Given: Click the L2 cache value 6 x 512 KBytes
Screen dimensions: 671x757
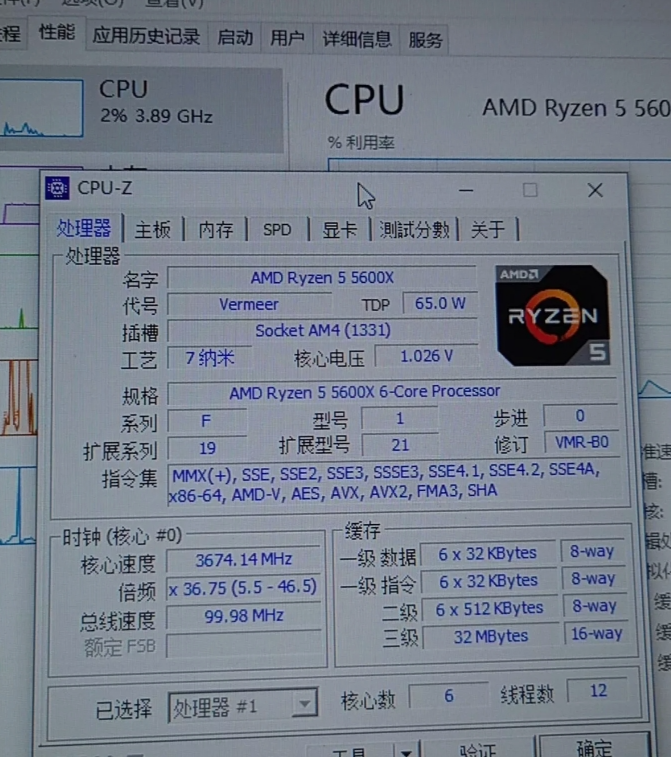Looking at the screenshot, I should point(489,609).
